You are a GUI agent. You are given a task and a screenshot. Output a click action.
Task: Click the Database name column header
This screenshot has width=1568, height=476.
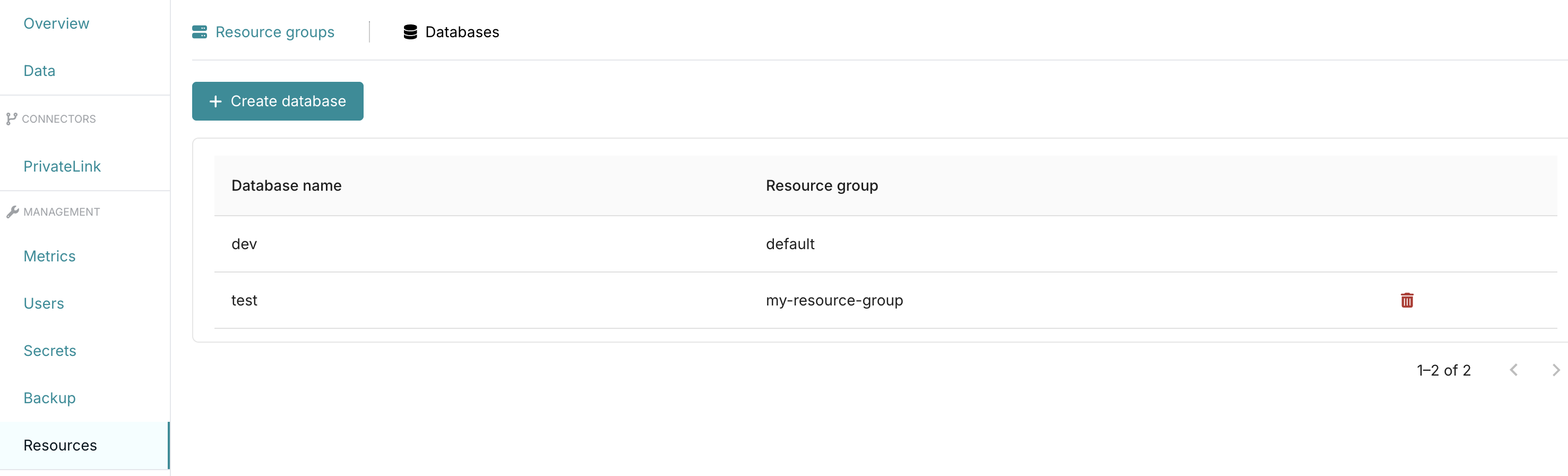[x=286, y=185]
